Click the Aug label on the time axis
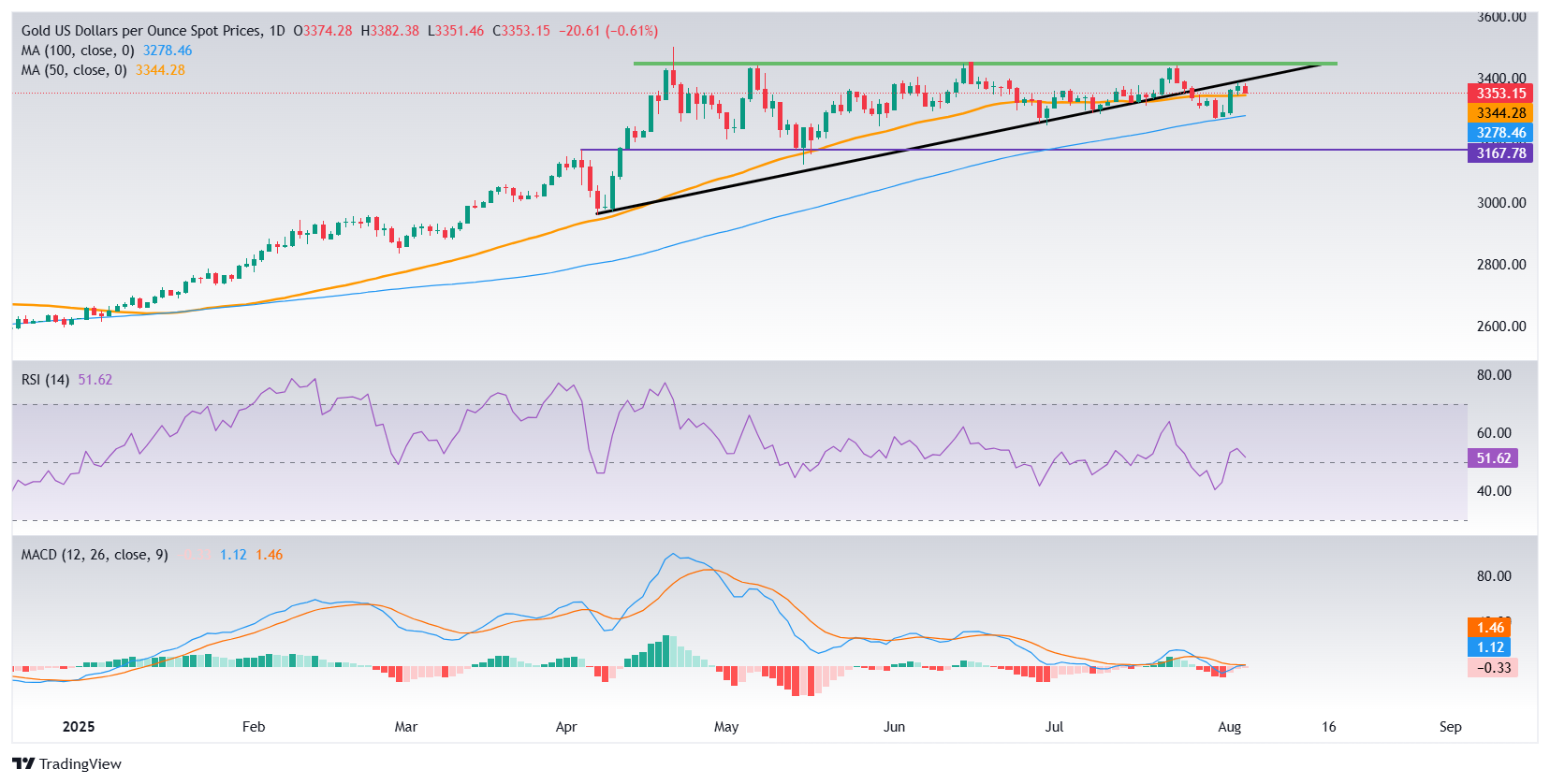This screenshot has width=1550, height=784. pyautogui.click(x=1230, y=727)
